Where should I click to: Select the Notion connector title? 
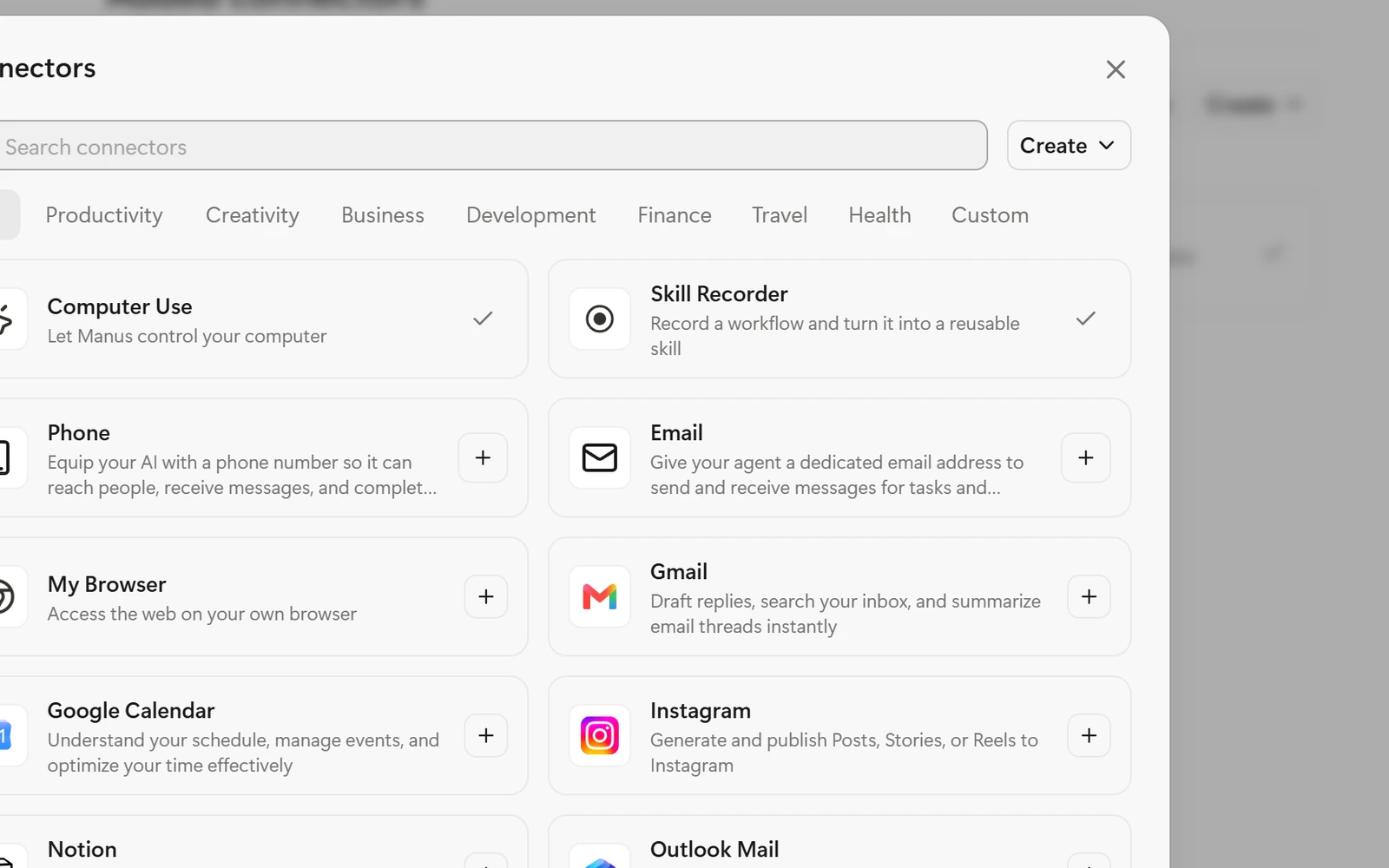pos(82,850)
